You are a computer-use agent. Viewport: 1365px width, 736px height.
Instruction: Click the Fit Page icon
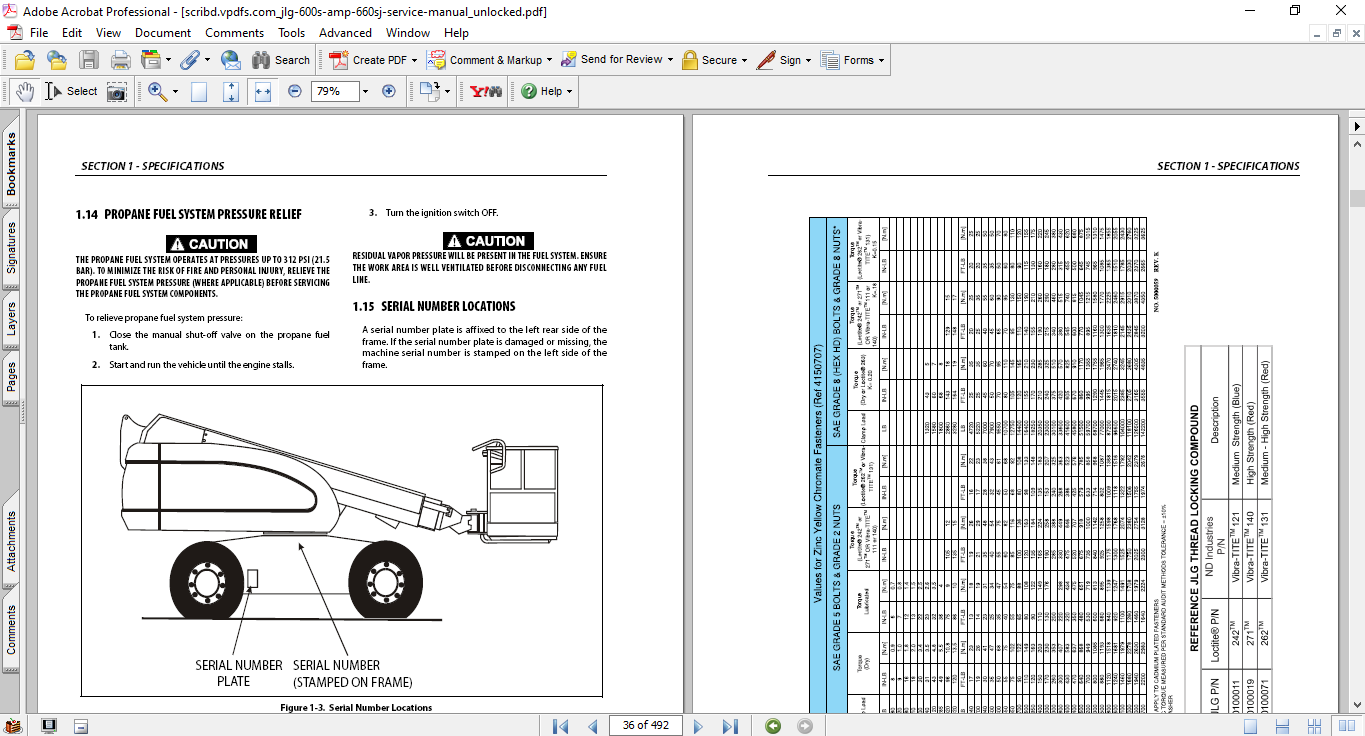click(231, 91)
